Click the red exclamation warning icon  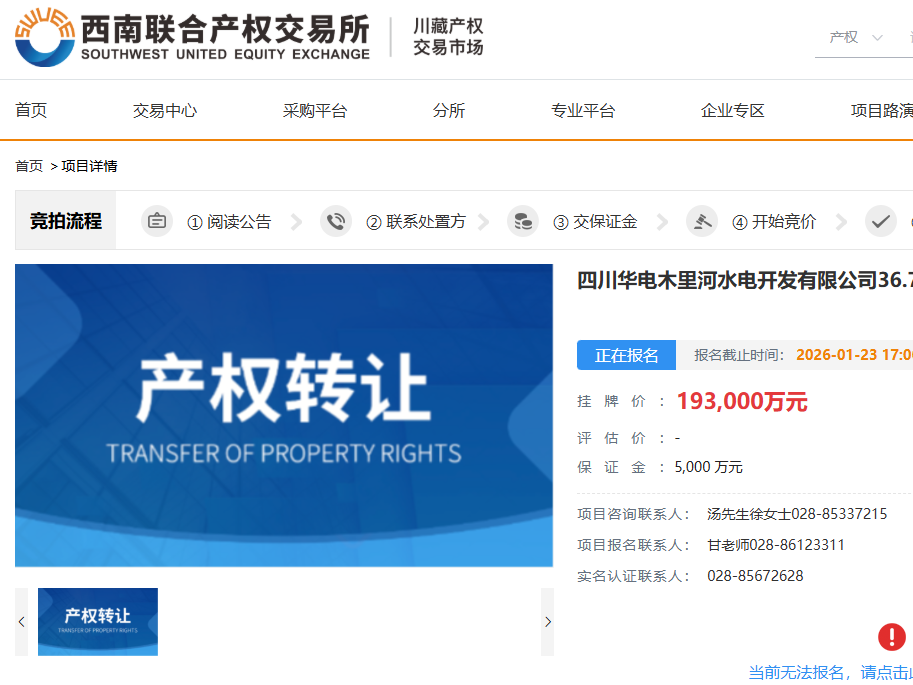click(891, 637)
